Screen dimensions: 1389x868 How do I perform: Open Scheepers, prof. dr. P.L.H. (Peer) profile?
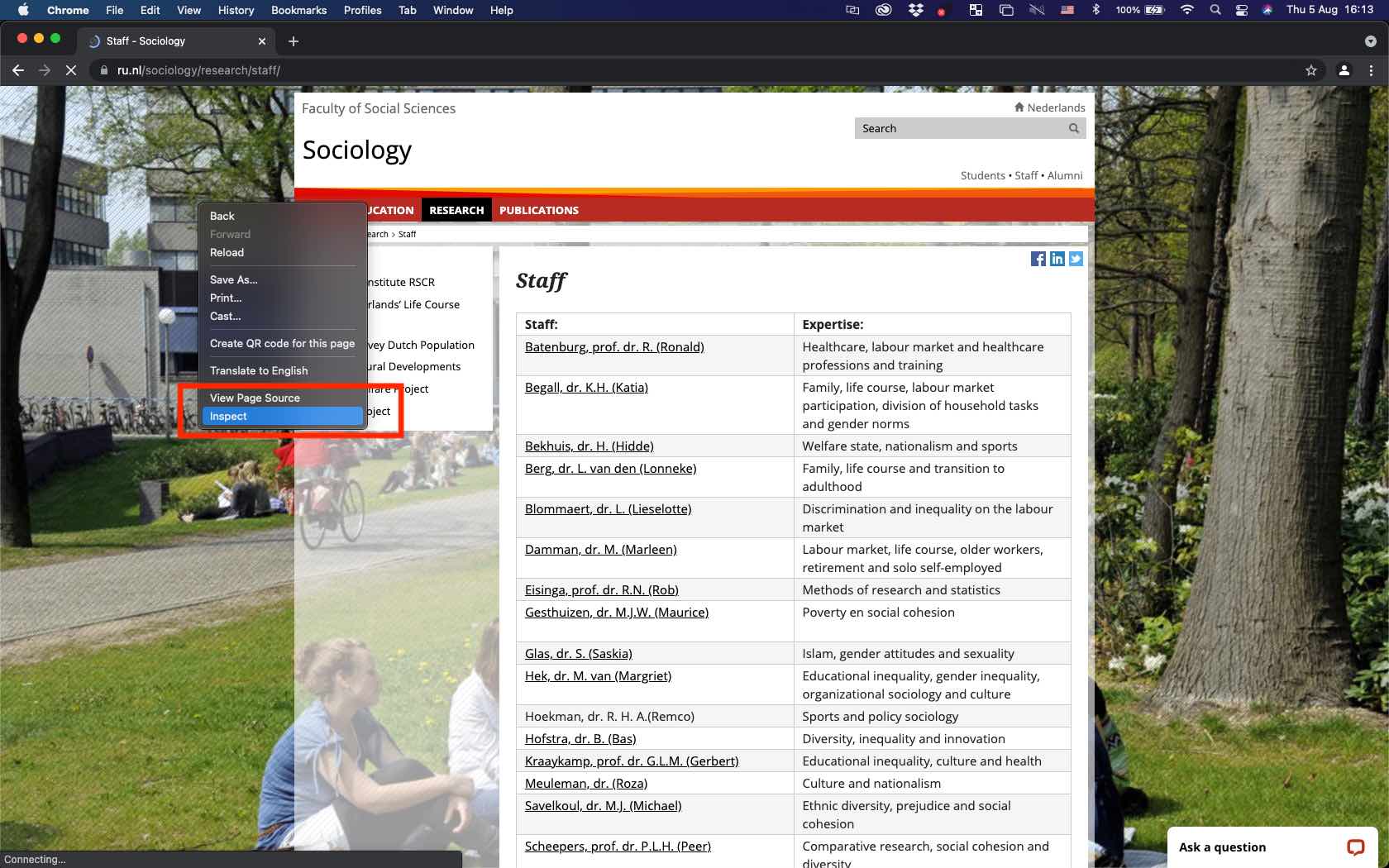[x=618, y=846]
